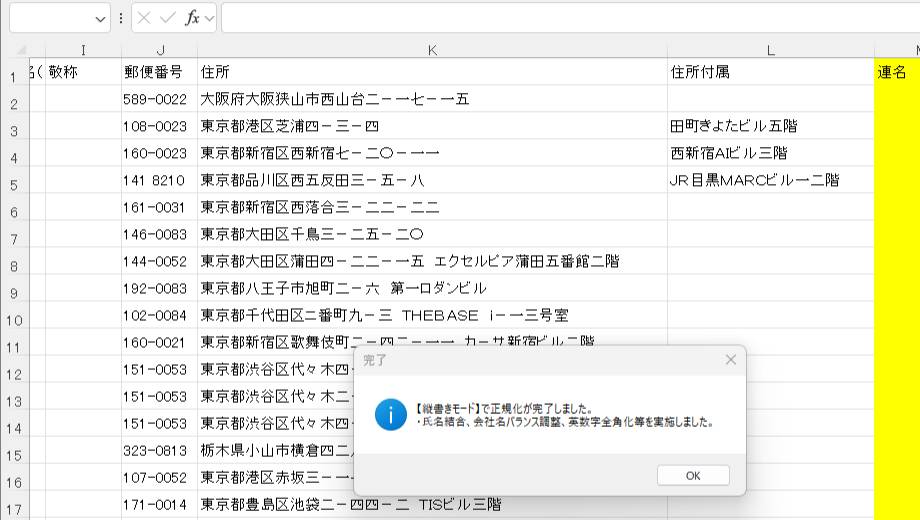Close the 完了 dialog with its X

click(x=730, y=359)
